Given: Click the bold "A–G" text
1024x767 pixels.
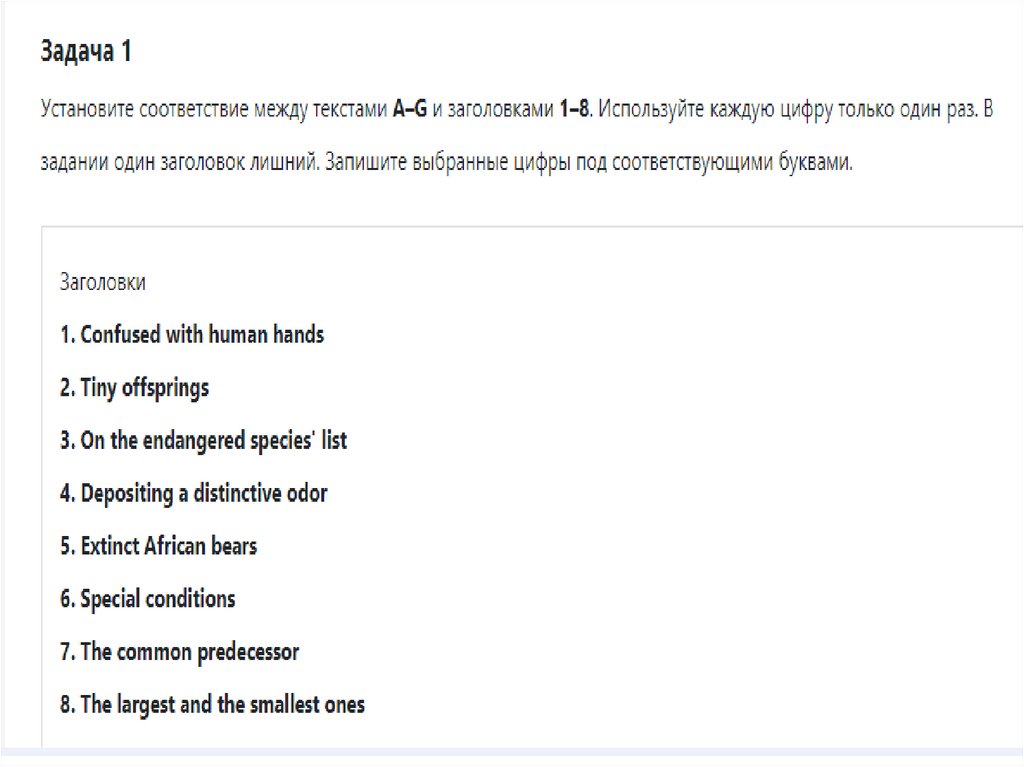Looking at the screenshot, I should tap(410, 109).
